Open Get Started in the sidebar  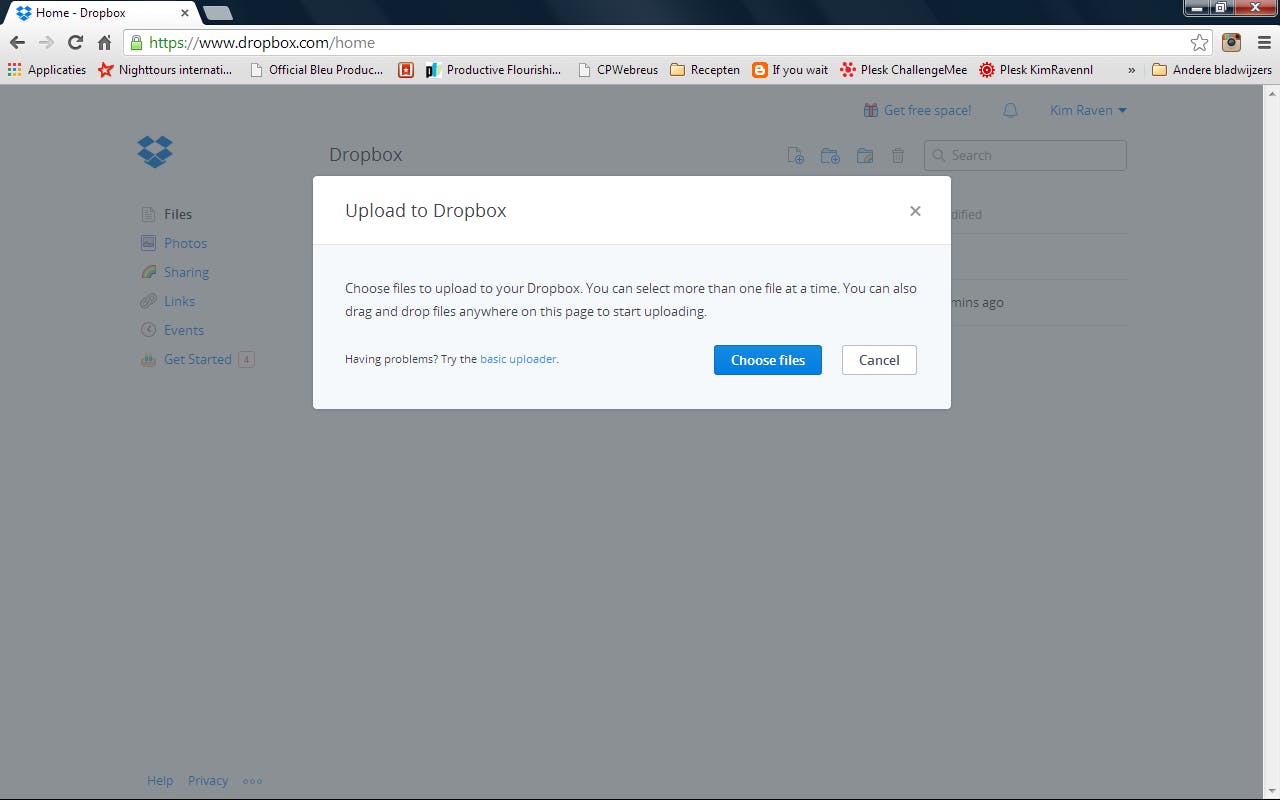click(x=197, y=359)
